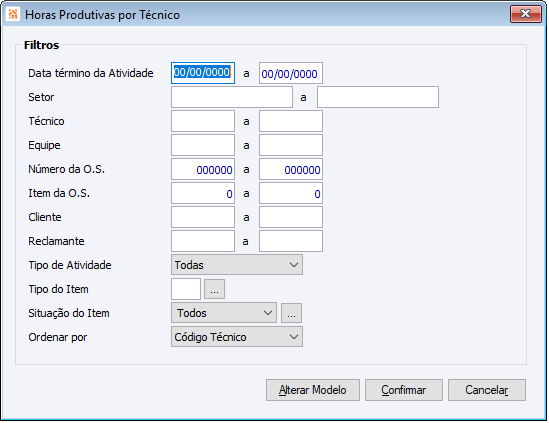Click the dialog title Horas Produtivas por Técnico
The image size is (549, 423).
[x=102, y=15]
